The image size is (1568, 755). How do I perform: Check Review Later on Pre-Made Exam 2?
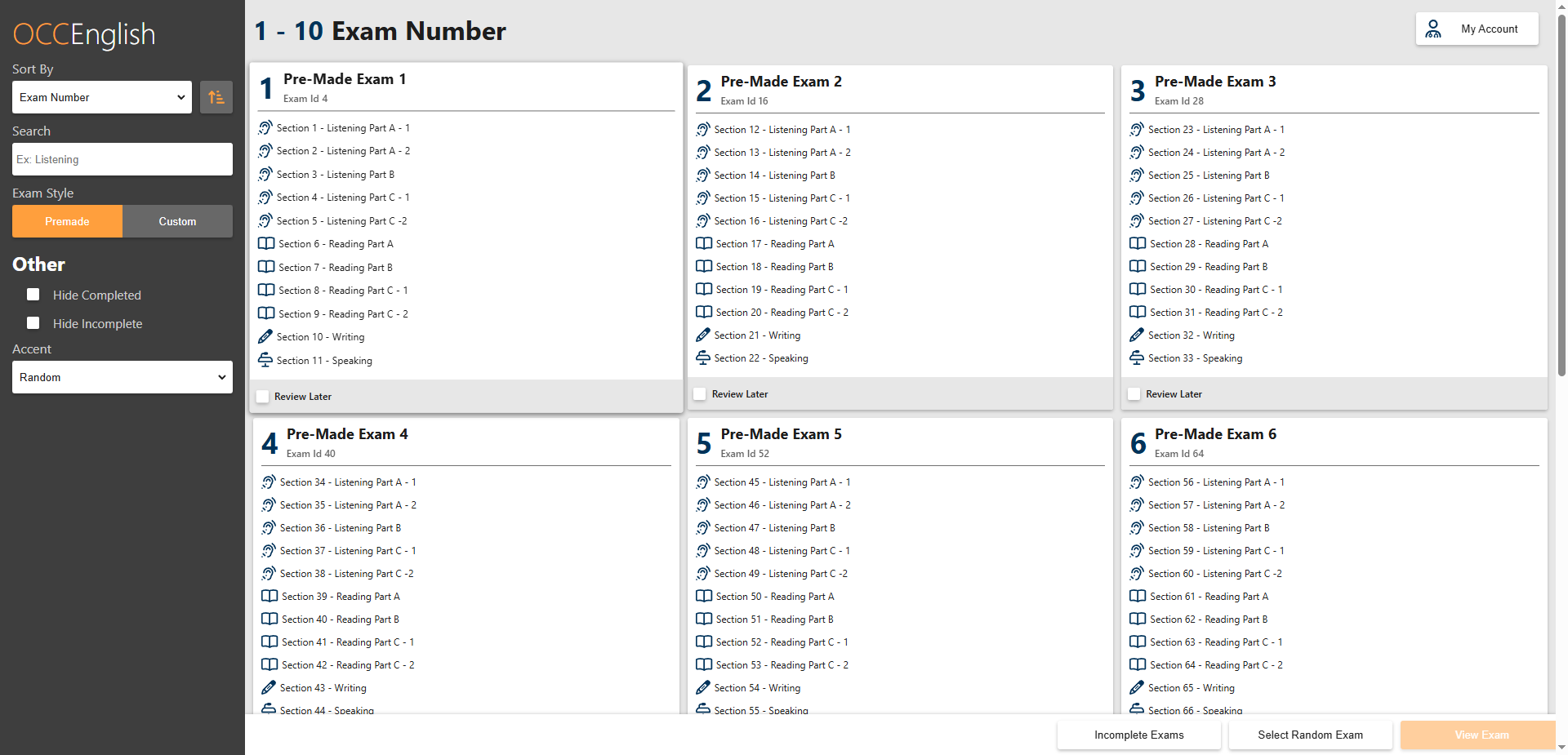coord(700,394)
